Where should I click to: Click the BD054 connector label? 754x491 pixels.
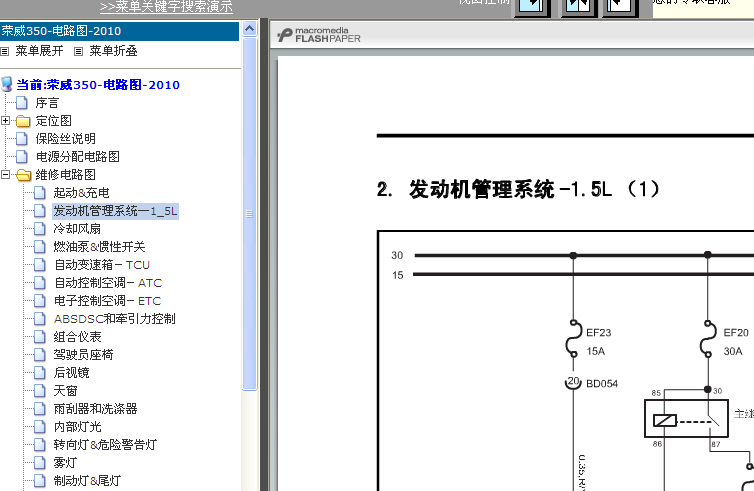602,384
